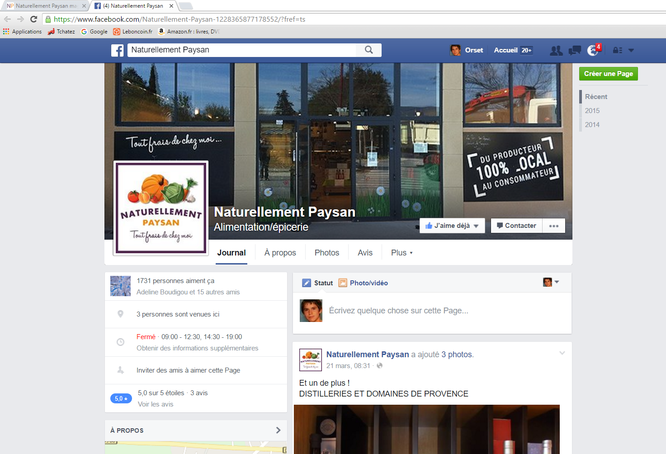Open the Plus tab dropdown
This screenshot has width=666, height=454.
(x=401, y=253)
